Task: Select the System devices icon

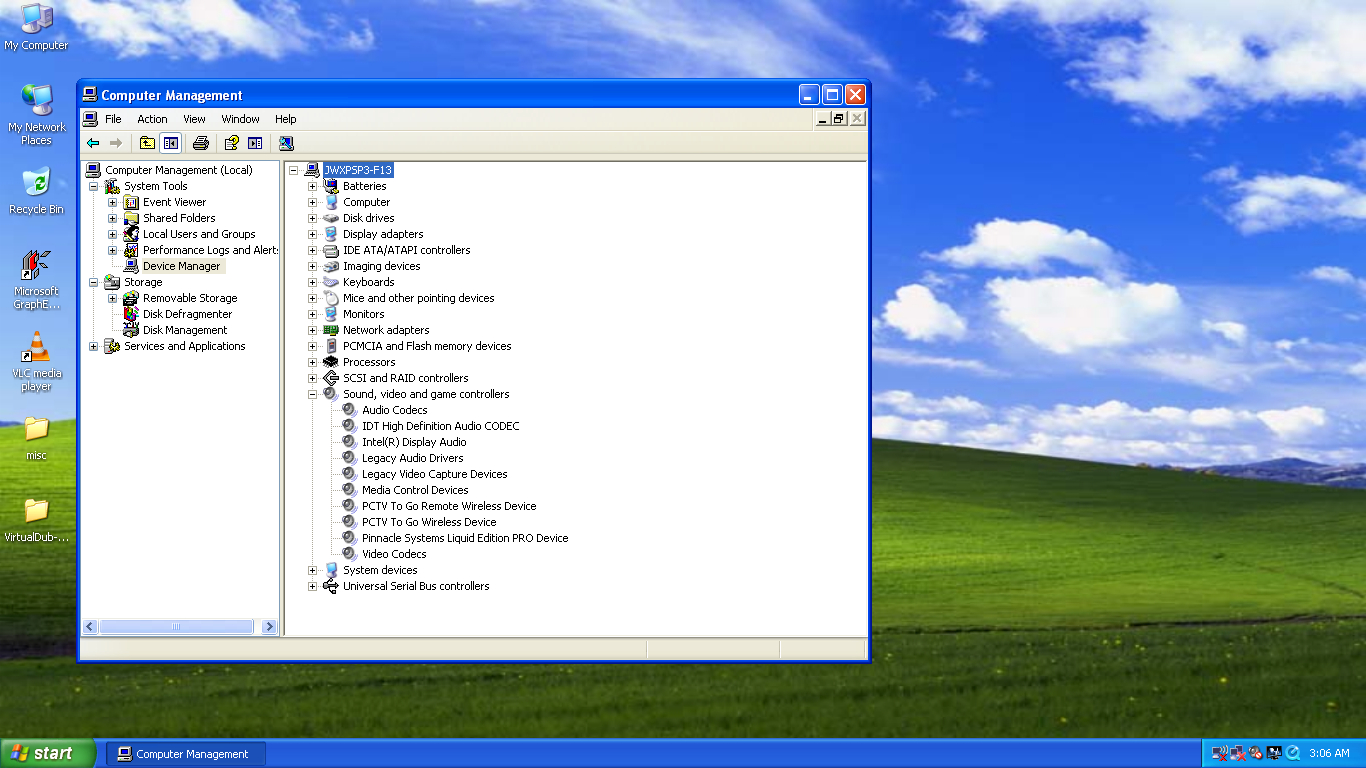Action: [331, 570]
